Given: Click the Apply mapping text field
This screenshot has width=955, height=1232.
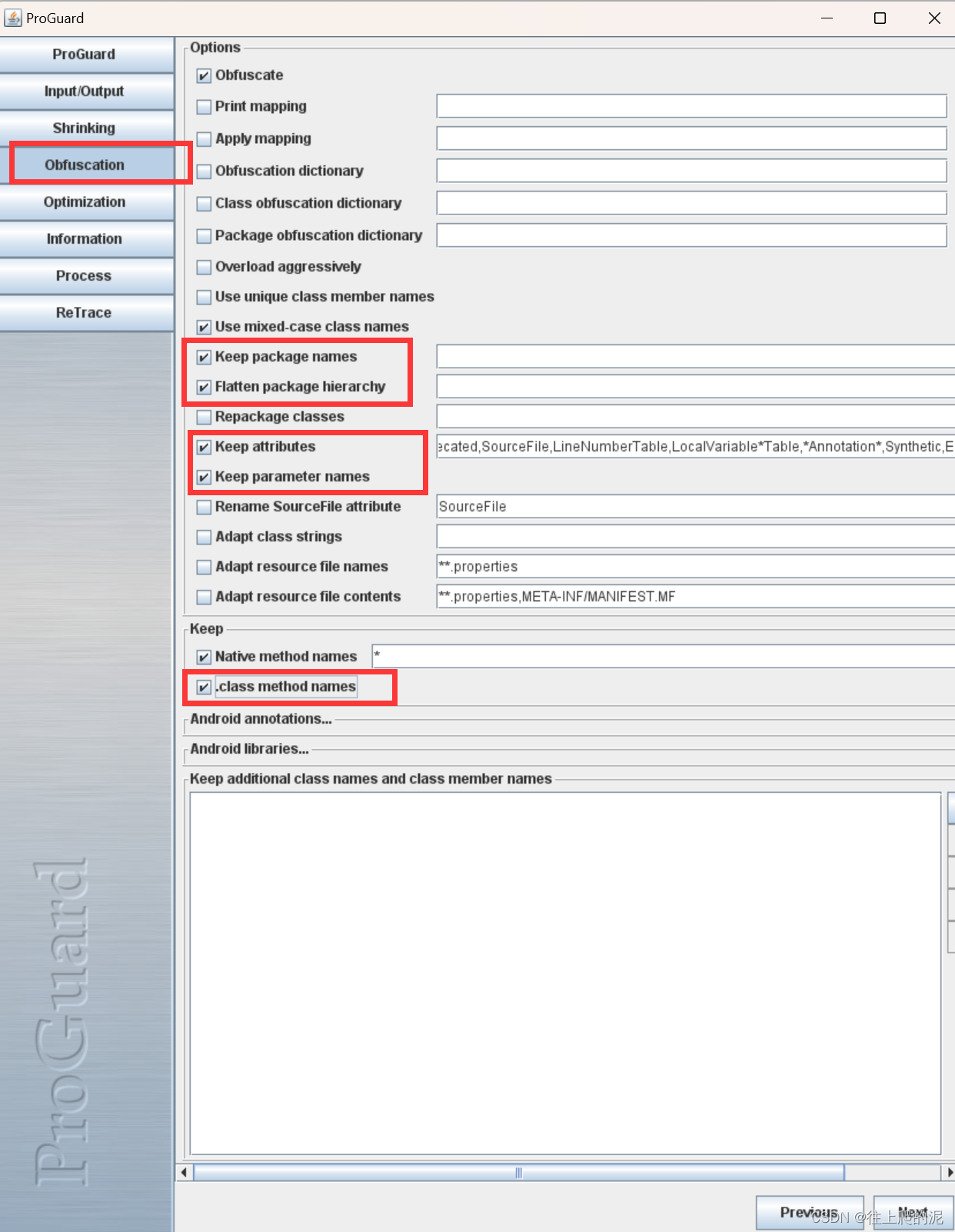Looking at the screenshot, I should [x=691, y=138].
